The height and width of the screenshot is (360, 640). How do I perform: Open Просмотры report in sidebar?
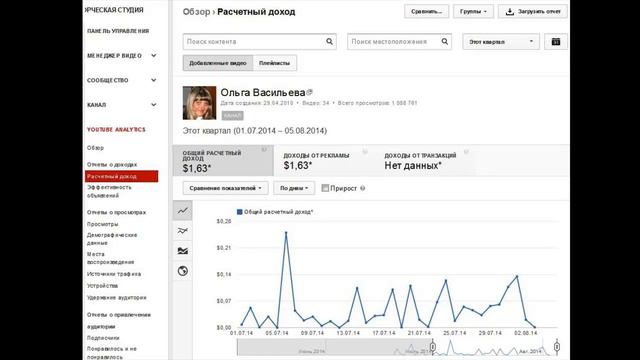(102, 224)
